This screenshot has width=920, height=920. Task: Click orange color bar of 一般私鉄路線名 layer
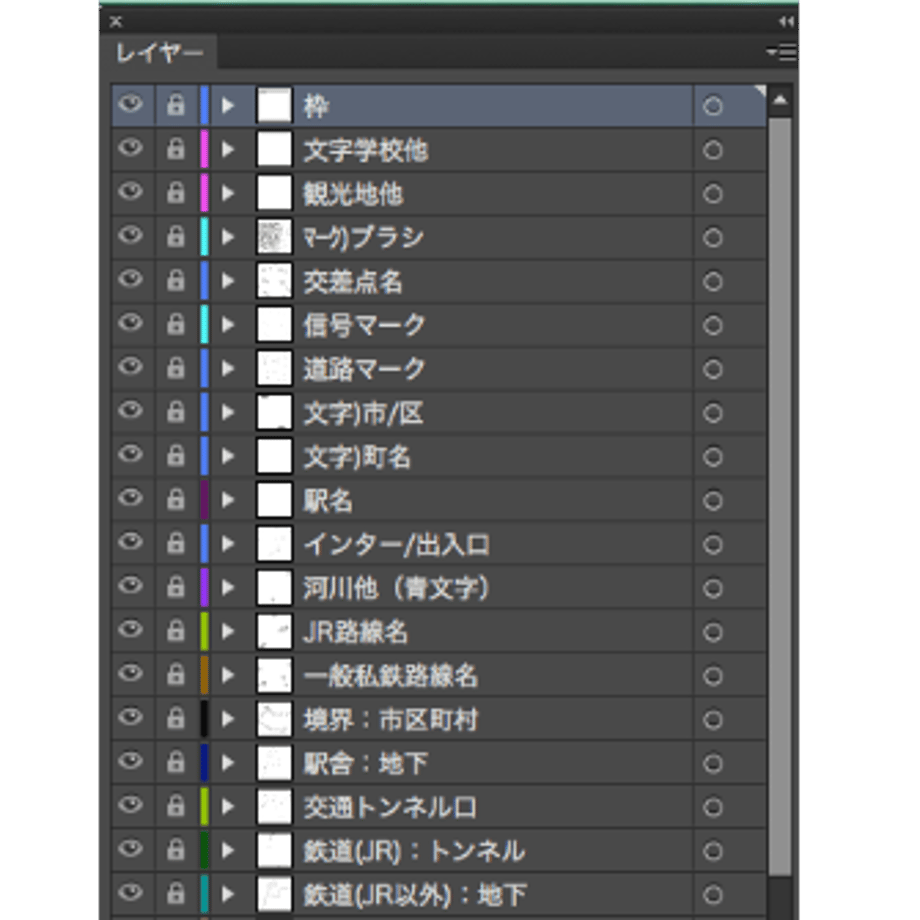(204, 675)
